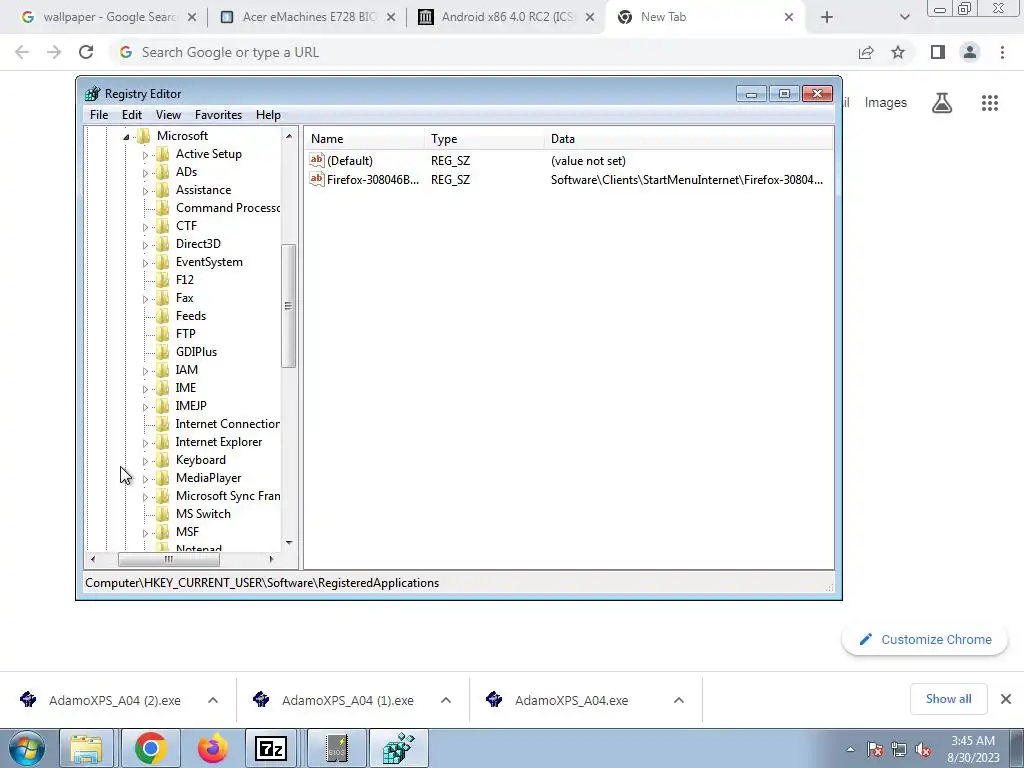
Task: Click the Customize Chrome button
Action: [925, 639]
